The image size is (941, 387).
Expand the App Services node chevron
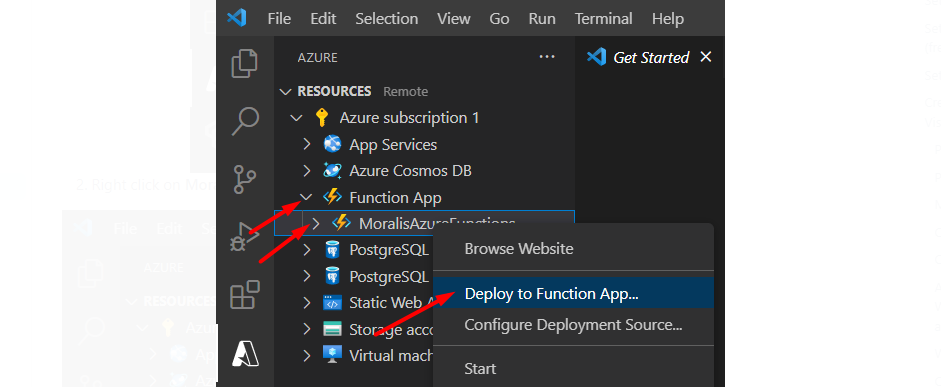click(x=307, y=144)
